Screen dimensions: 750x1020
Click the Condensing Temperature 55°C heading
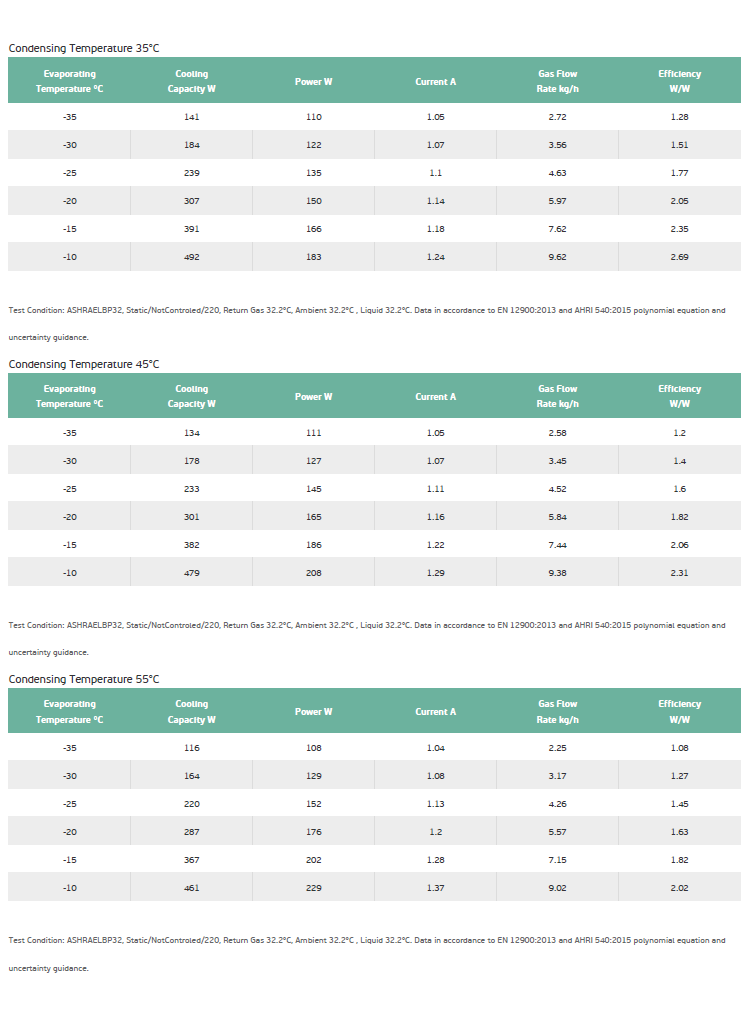click(x=84, y=679)
